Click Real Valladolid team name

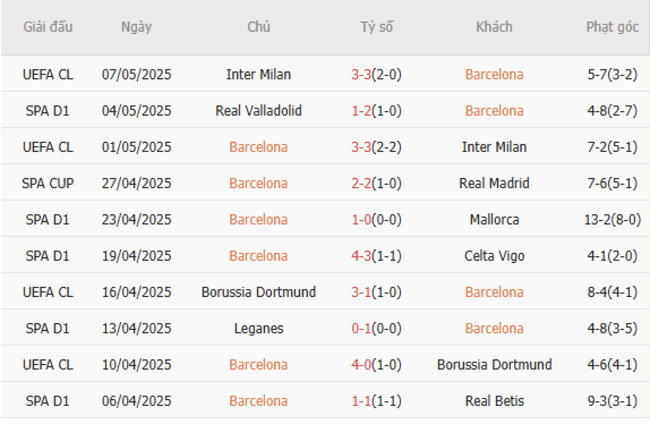[x=258, y=110]
